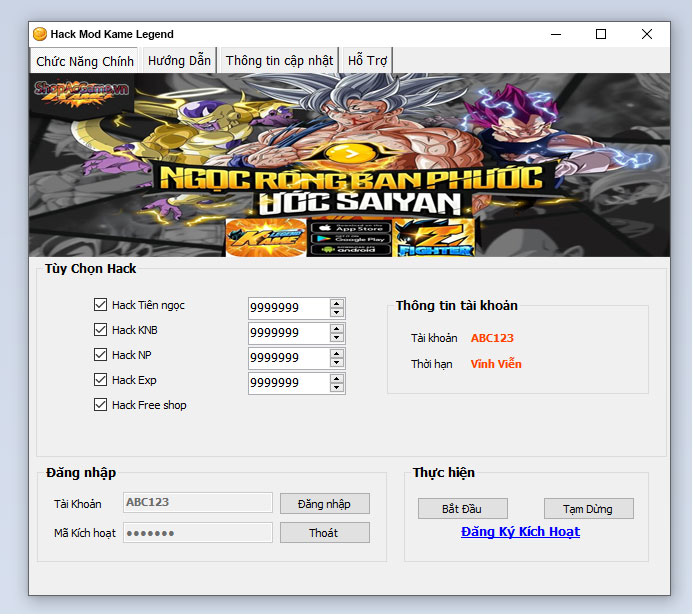
Task: Switch to the Chức Năng Chính tab
Action: (84, 61)
